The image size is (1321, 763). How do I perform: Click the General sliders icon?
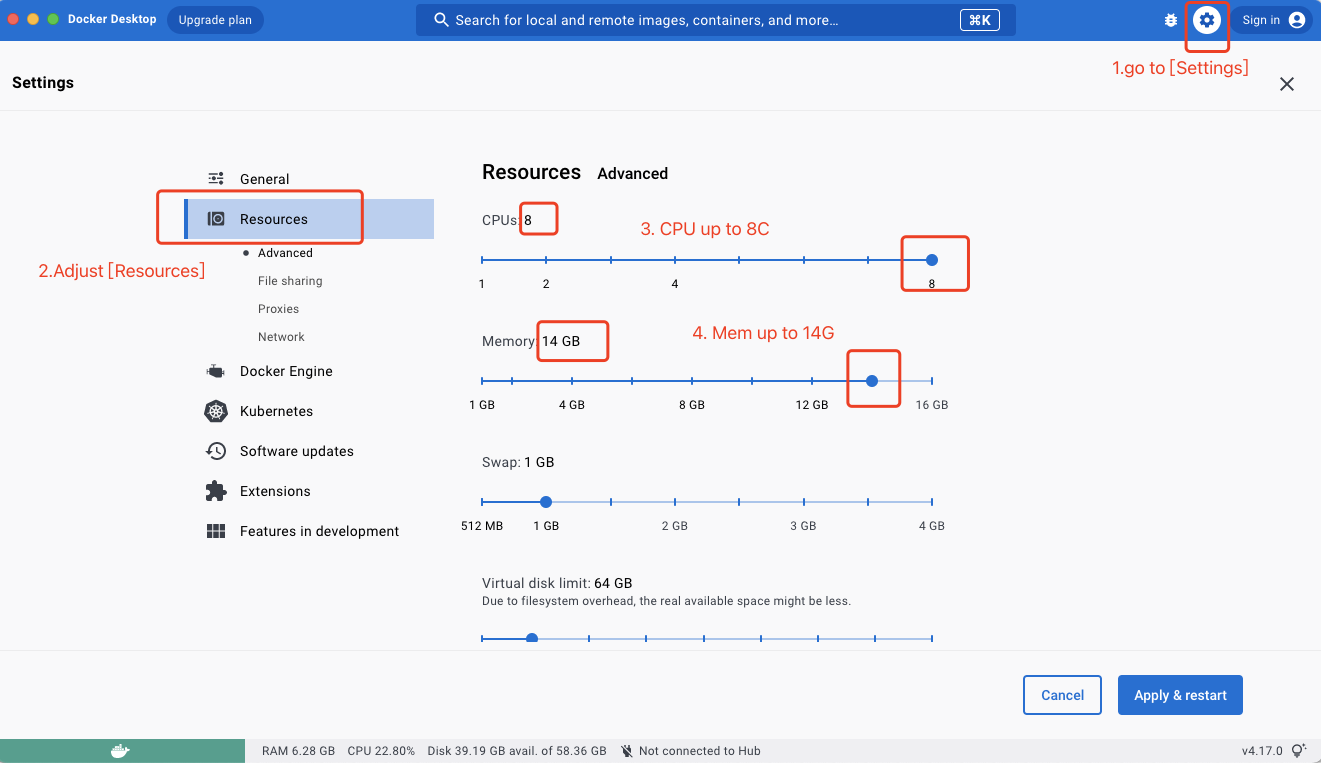pyautogui.click(x=216, y=179)
